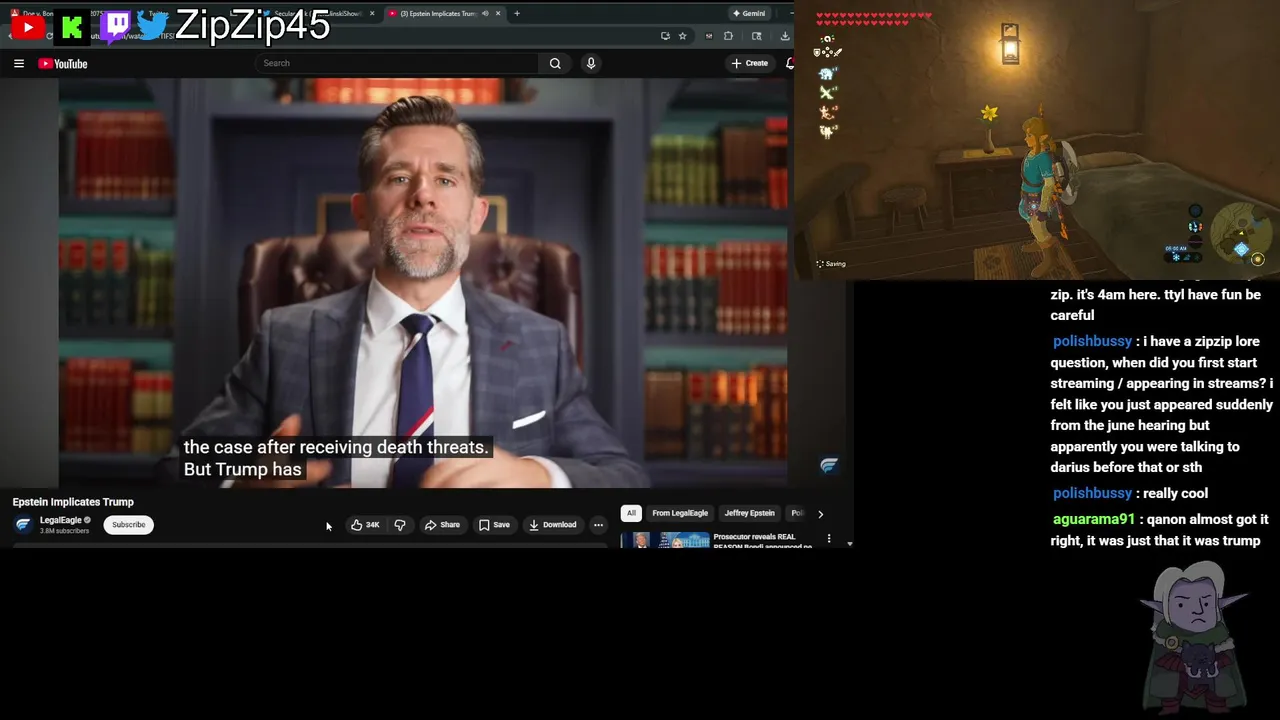Viewport: 1280px width, 720px height.
Task: Click the game hearts health row
Action: pyautogui.click(x=874, y=19)
